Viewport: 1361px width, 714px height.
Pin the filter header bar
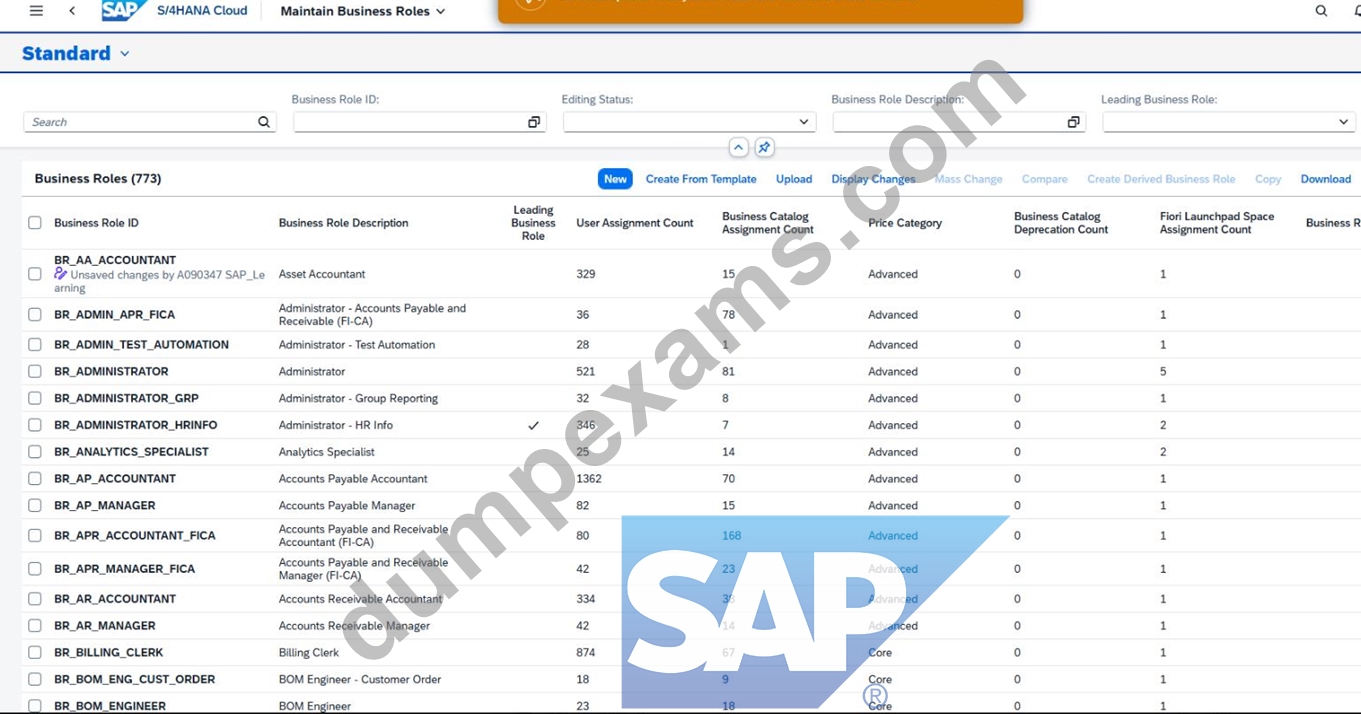coord(764,148)
